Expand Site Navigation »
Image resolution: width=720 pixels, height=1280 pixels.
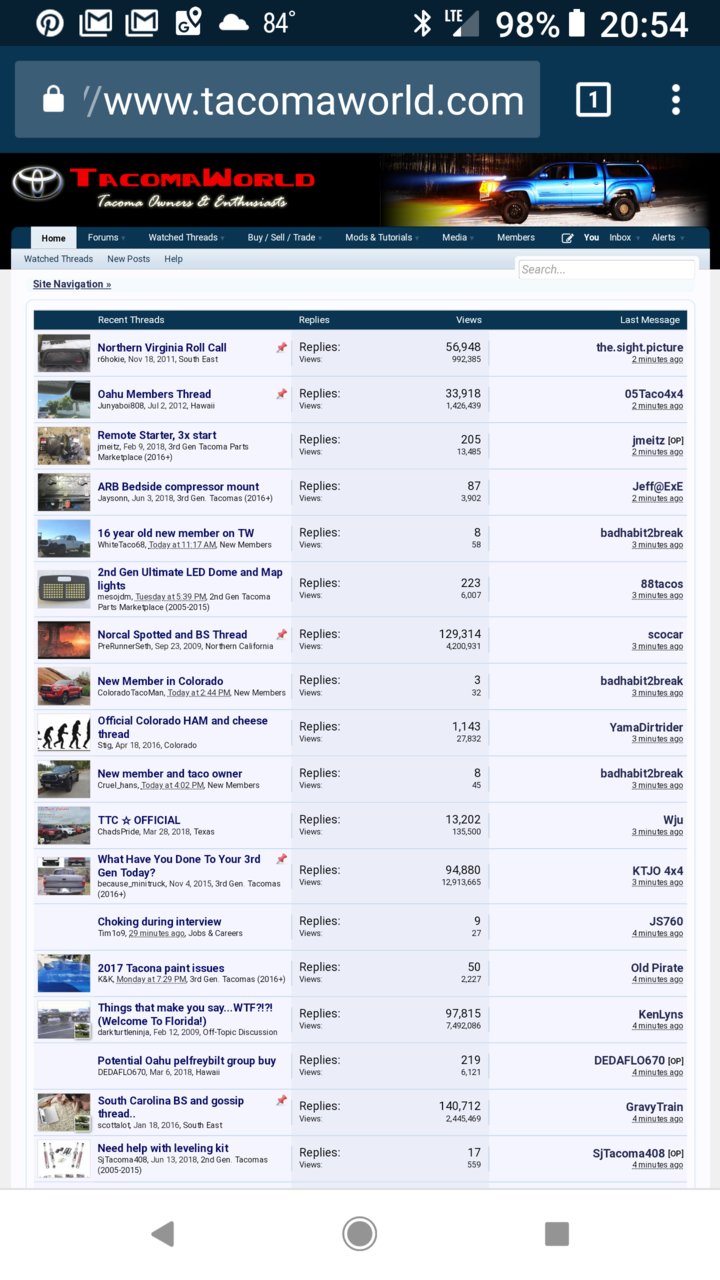coord(72,284)
